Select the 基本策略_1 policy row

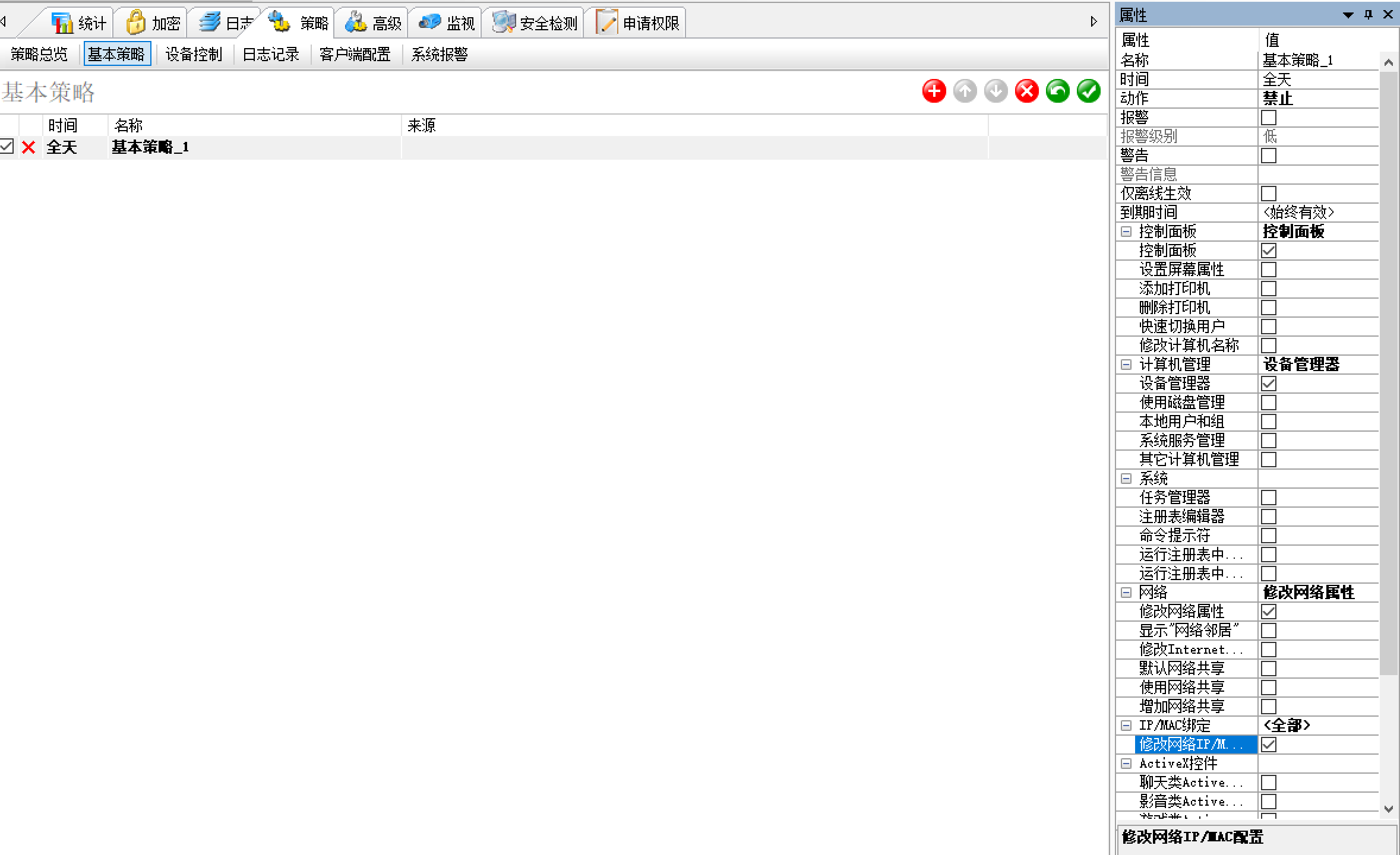[150, 147]
